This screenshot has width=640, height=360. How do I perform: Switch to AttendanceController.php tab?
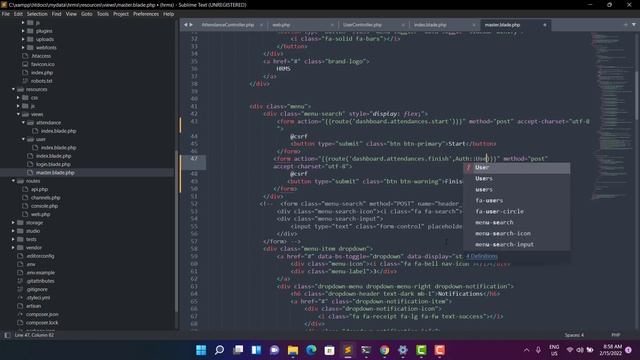pyautogui.click(x=228, y=25)
